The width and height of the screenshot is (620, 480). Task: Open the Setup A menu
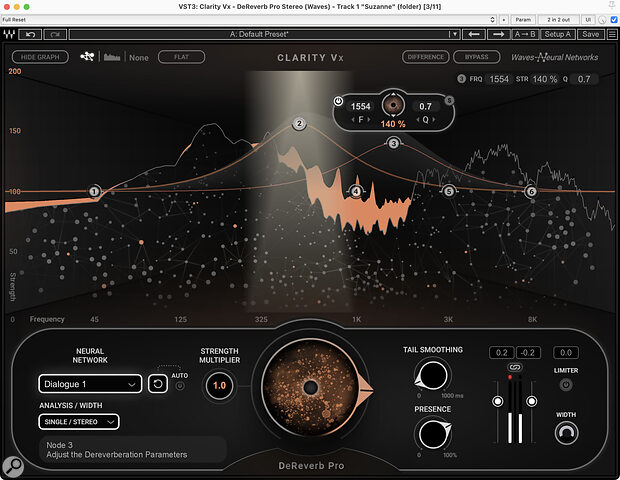pyautogui.click(x=558, y=34)
